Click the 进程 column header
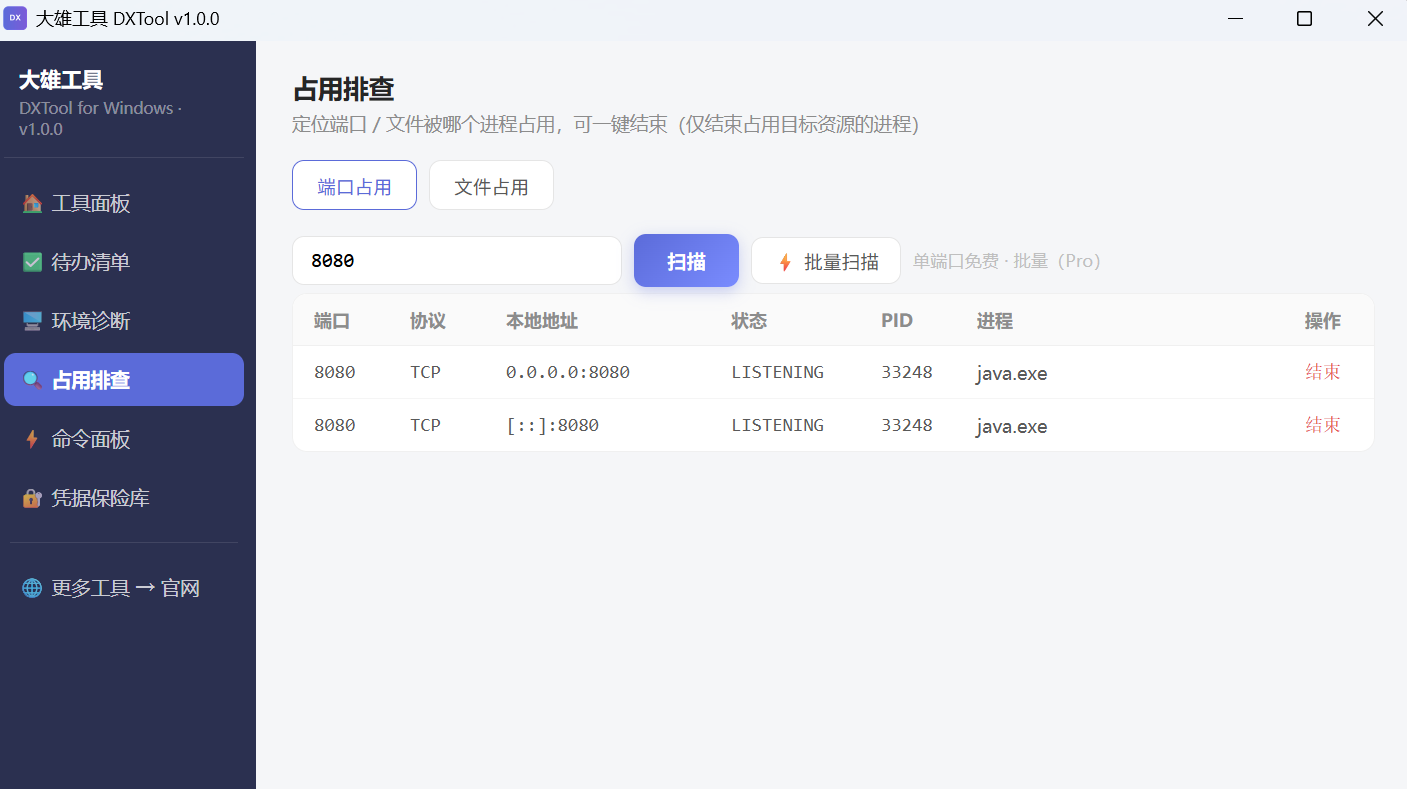Screen dimensions: 1407x789 [995, 321]
